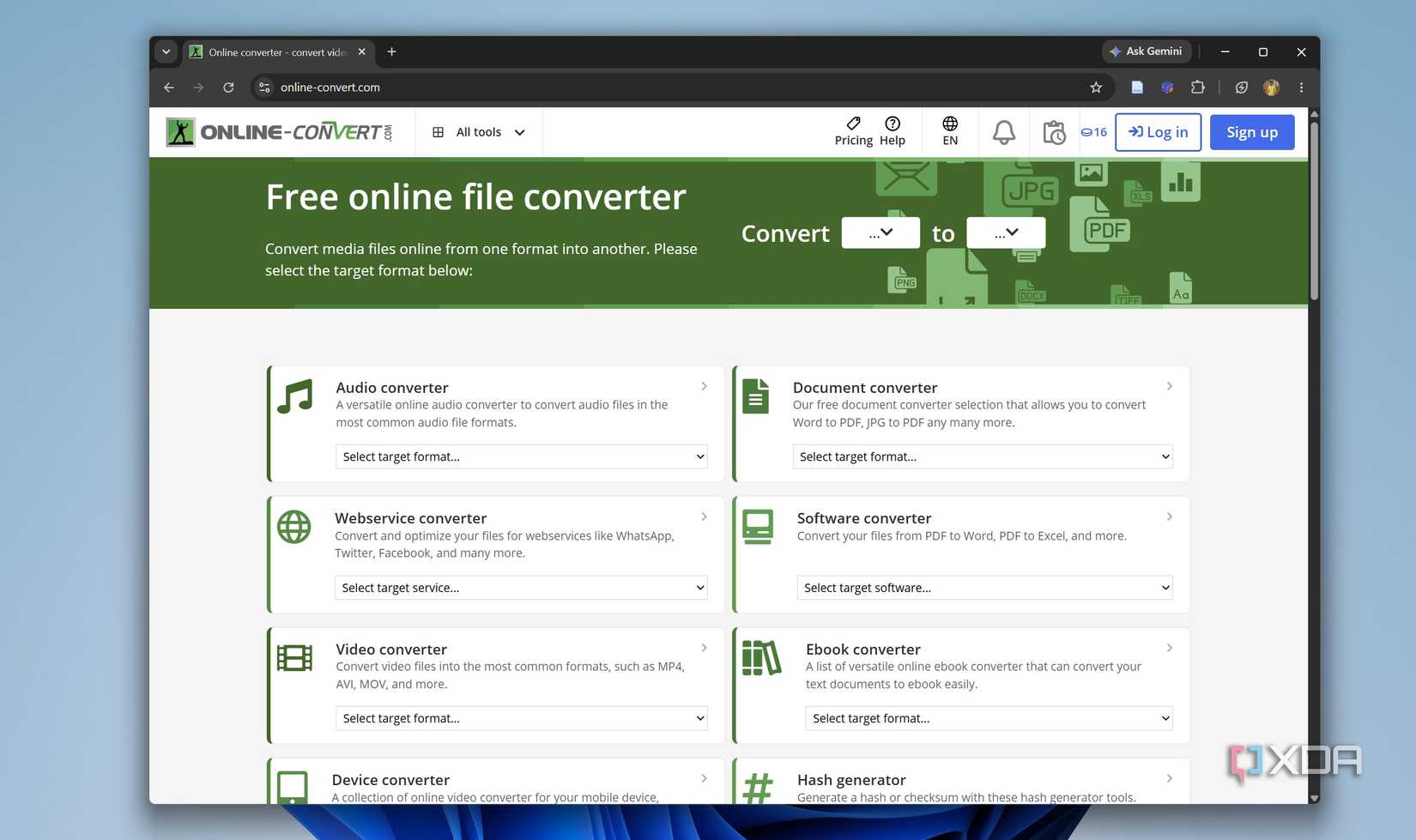Click the Log in button
The width and height of the screenshot is (1416, 840).
click(1159, 132)
